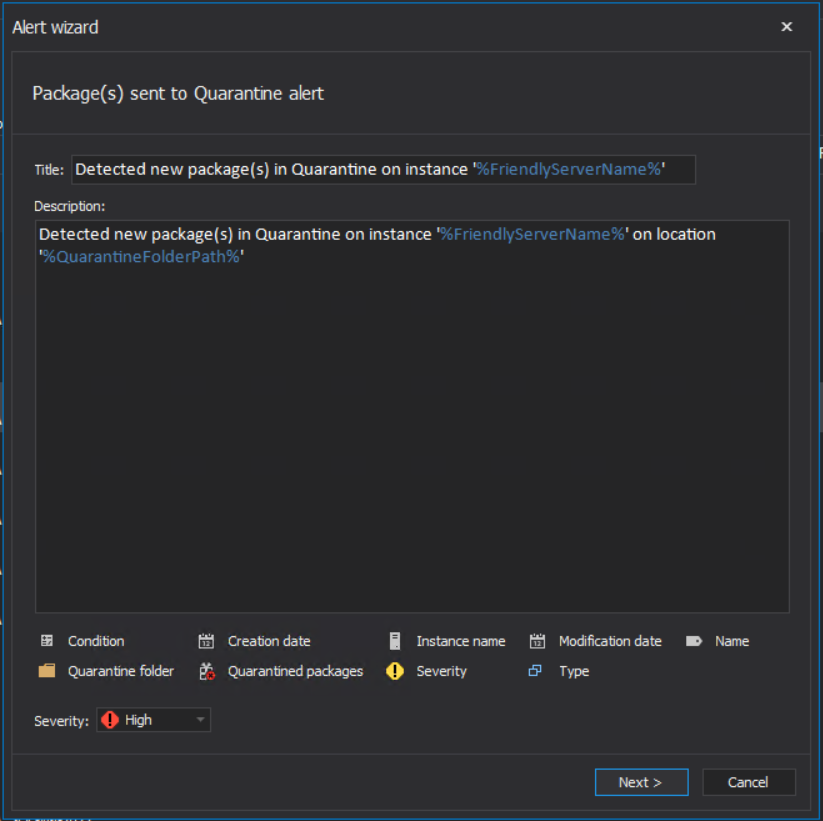Go to the next wizard step
The height and width of the screenshot is (821, 823).
pyautogui.click(x=641, y=782)
